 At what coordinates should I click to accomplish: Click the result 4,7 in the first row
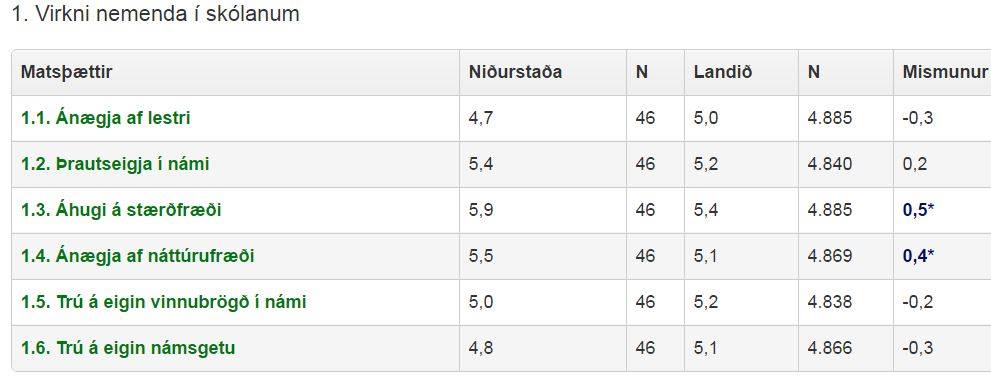(481, 118)
